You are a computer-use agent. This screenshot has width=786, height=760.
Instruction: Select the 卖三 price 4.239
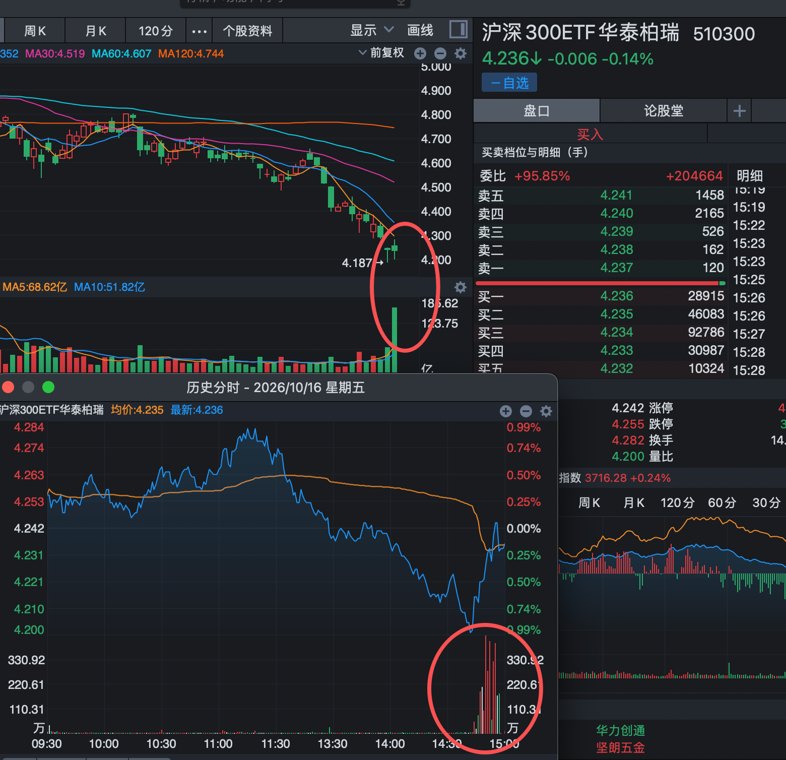tap(617, 231)
